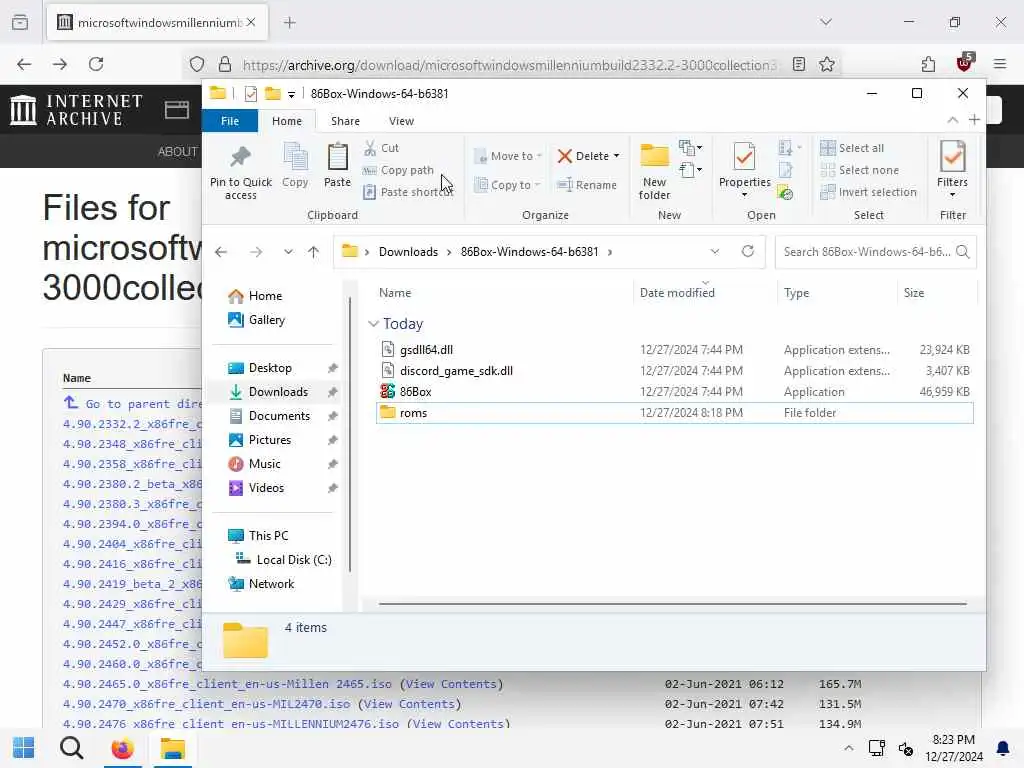Open recent locations dropdown arrow
Viewport: 1024px width, 768px height.
click(x=288, y=252)
